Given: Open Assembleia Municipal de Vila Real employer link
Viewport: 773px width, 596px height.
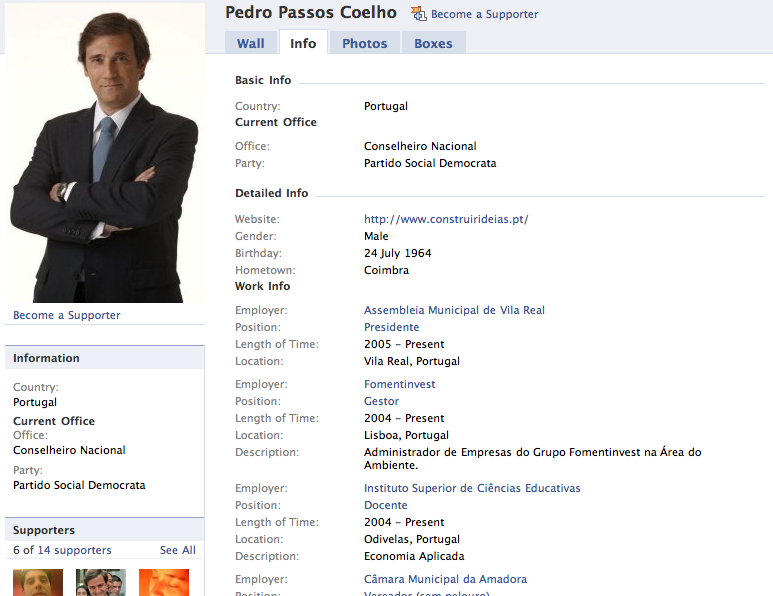Looking at the screenshot, I should [454, 311].
